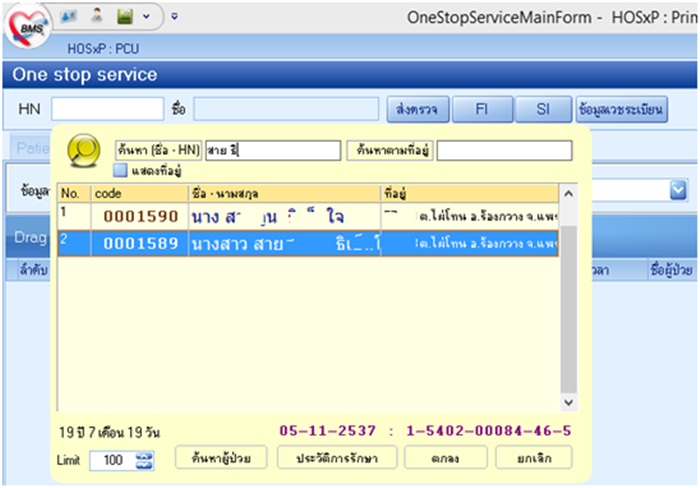Select the row with code 0001590
700x488 pixels.
[x=308, y=217]
